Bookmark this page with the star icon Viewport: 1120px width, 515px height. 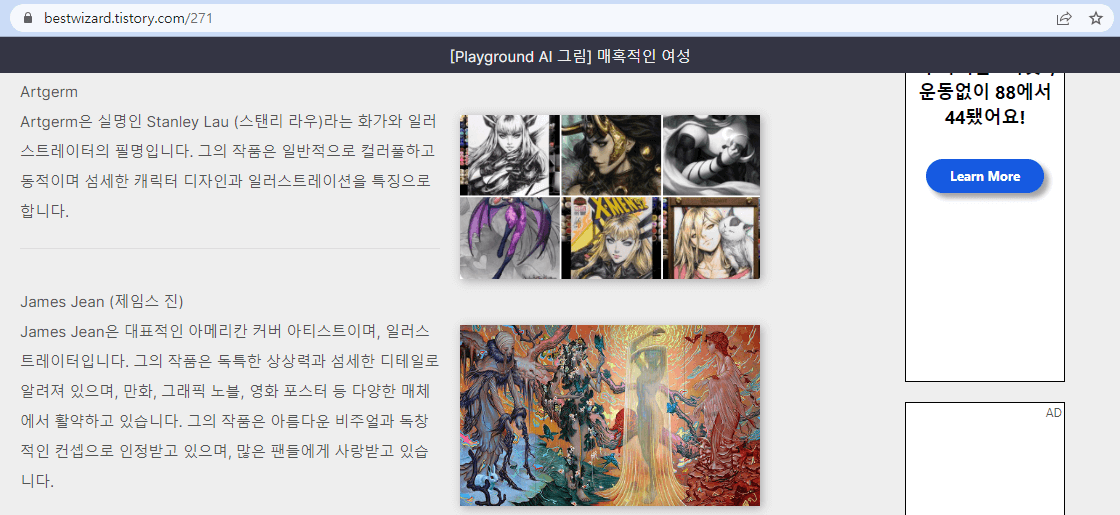click(x=1096, y=18)
